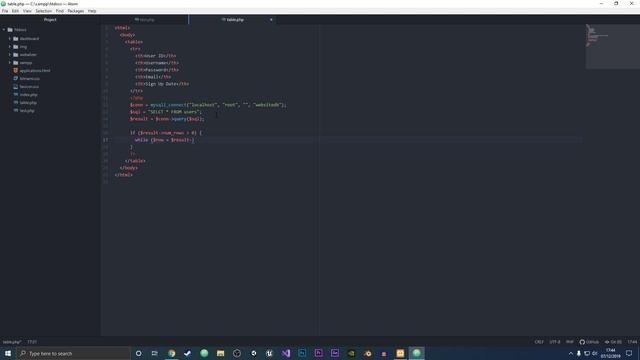640x360 pixels.
Task: Click the SELECT * FROM users line
Action: pos(166,112)
